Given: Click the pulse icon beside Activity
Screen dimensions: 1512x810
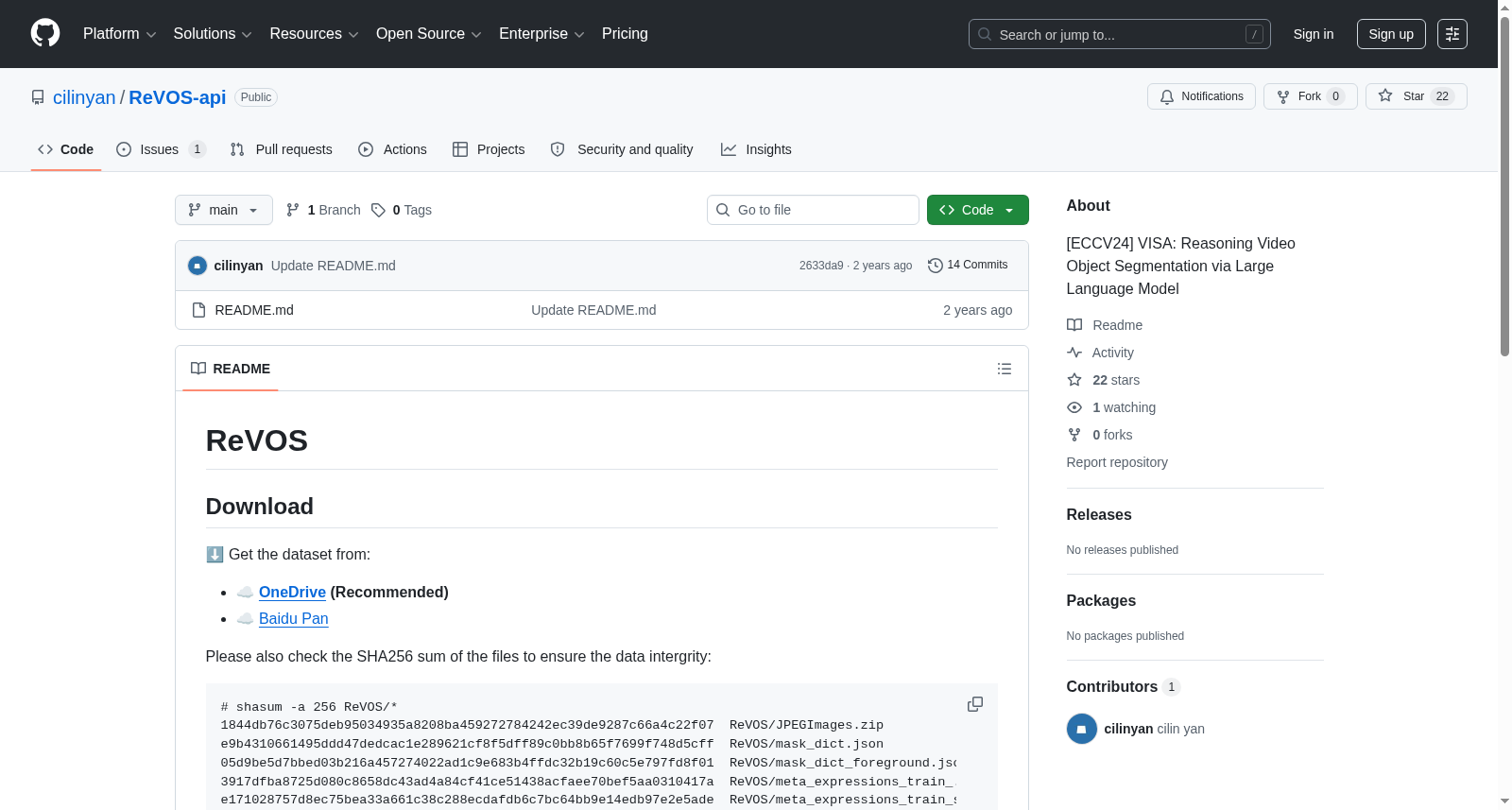Looking at the screenshot, I should coord(1074,353).
